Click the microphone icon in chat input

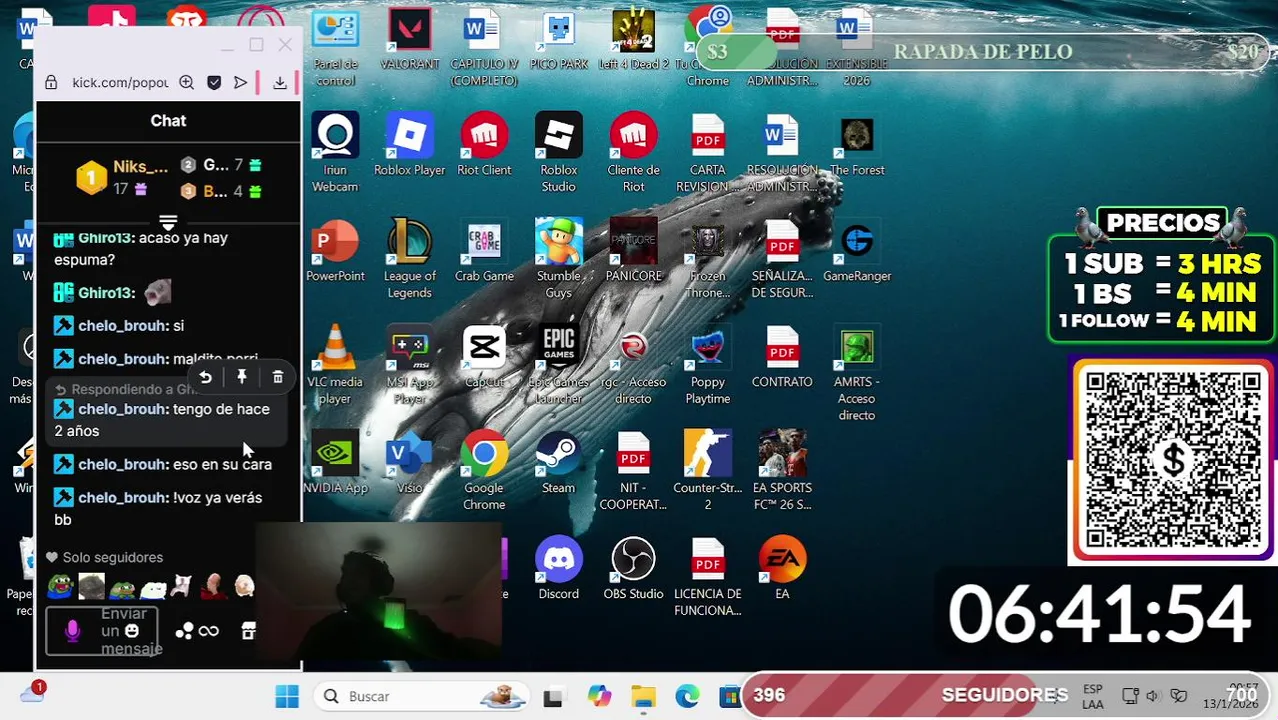[72, 631]
